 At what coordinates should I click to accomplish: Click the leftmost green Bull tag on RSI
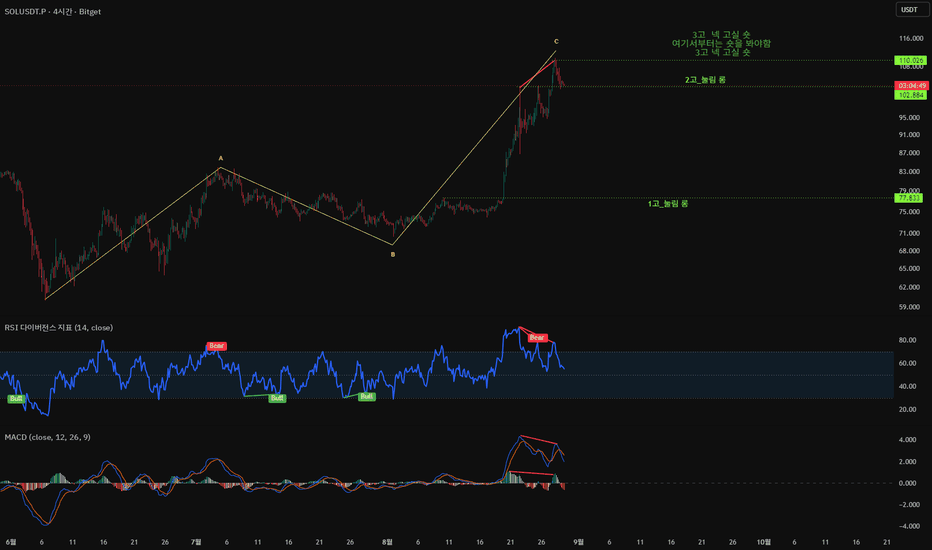pos(16,398)
